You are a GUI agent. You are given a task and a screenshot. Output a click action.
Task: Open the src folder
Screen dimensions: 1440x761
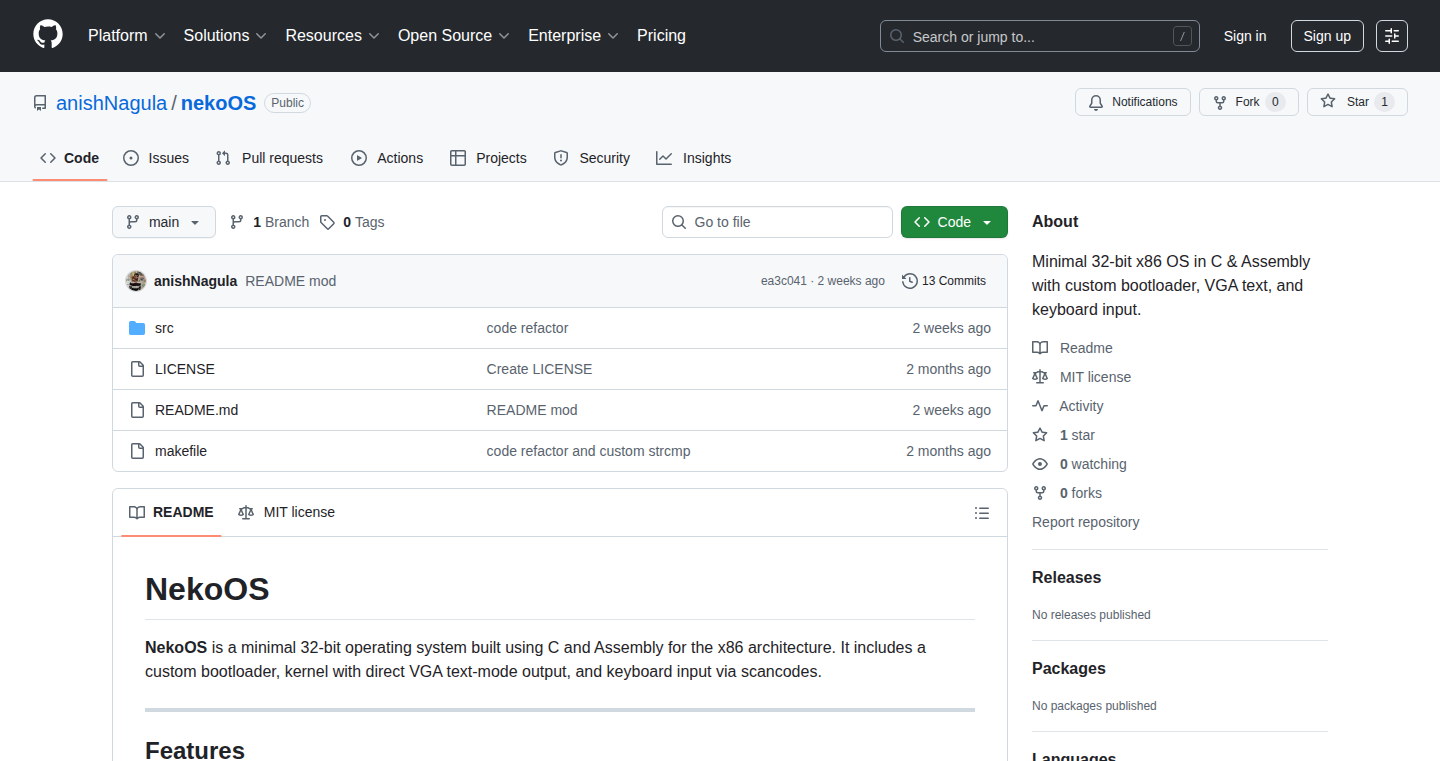tap(164, 328)
